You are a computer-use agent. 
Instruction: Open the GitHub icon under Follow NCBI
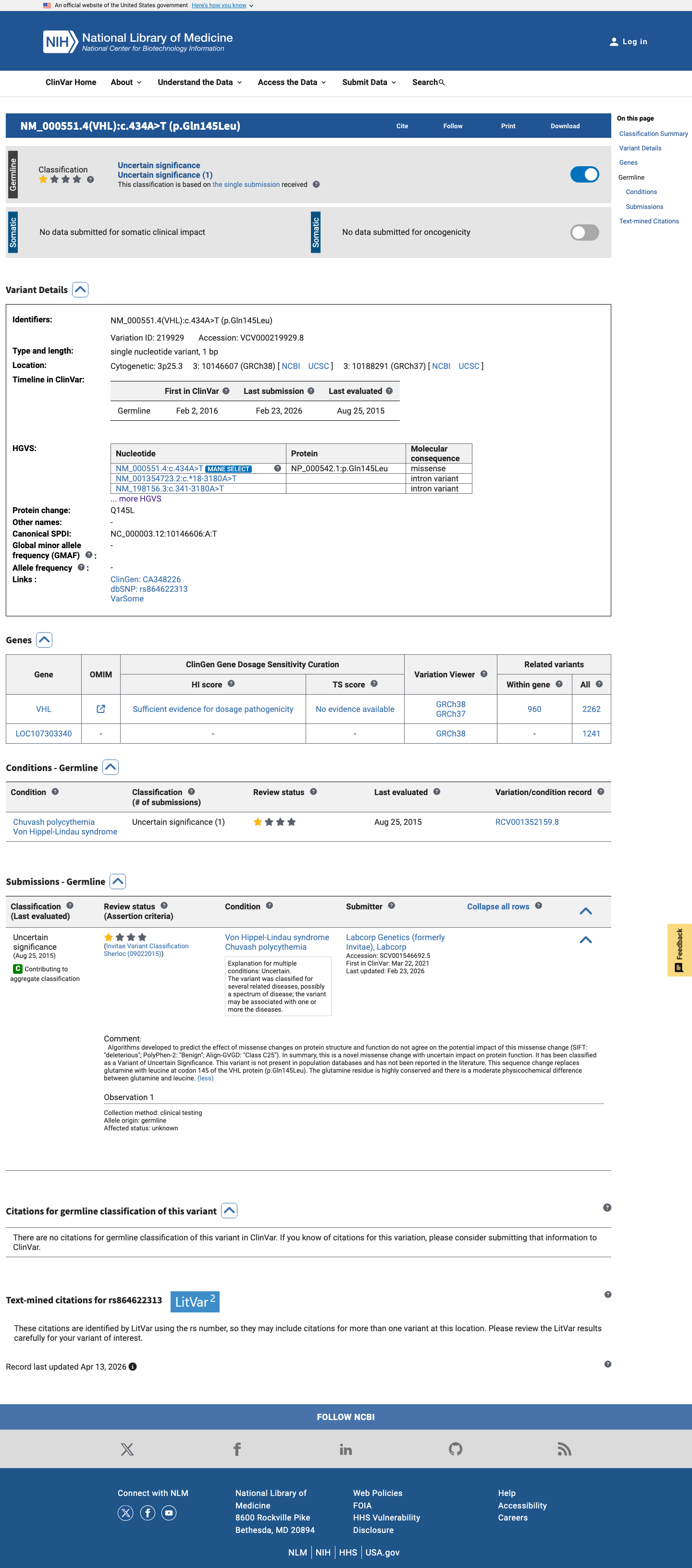(456, 1449)
